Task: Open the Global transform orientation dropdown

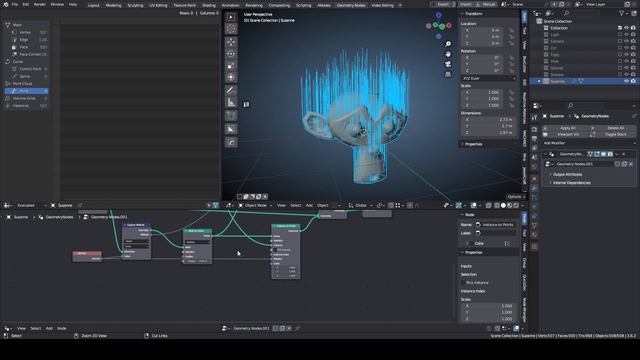Action: pos(360,205)
